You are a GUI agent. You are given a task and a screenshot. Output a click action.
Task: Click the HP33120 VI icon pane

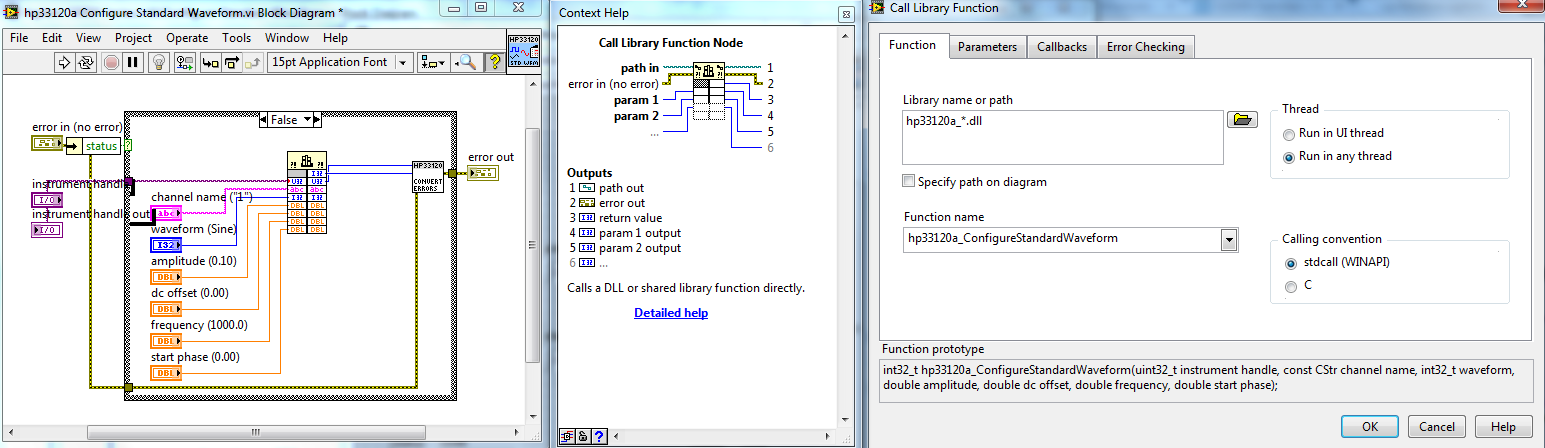(524, 50)
